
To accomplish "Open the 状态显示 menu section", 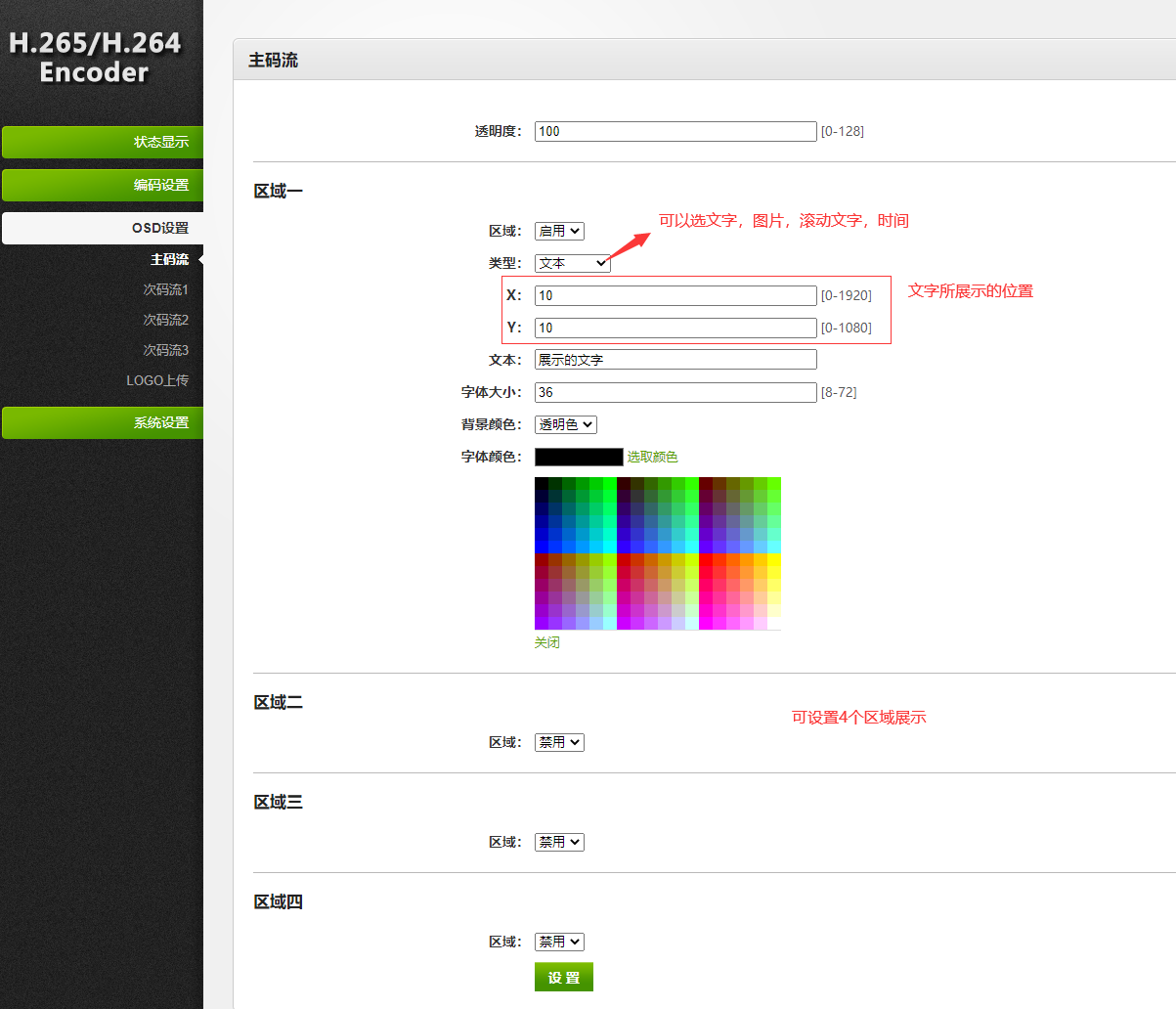I will tap(102, 142).
